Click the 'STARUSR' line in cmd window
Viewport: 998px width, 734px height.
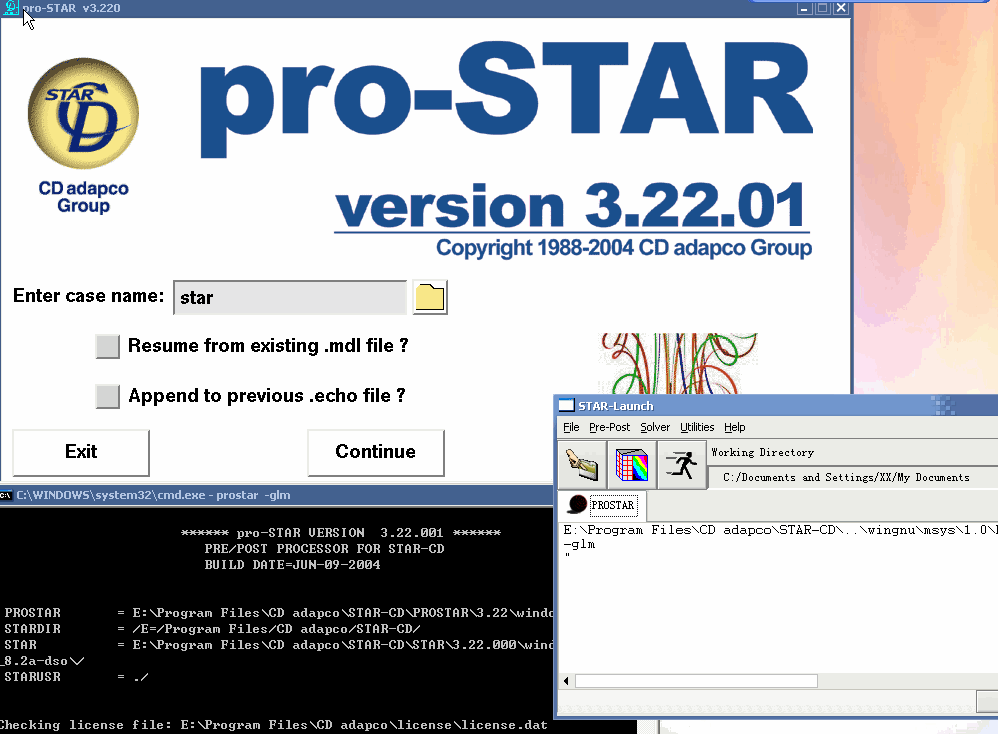click(x=76, y=677)
